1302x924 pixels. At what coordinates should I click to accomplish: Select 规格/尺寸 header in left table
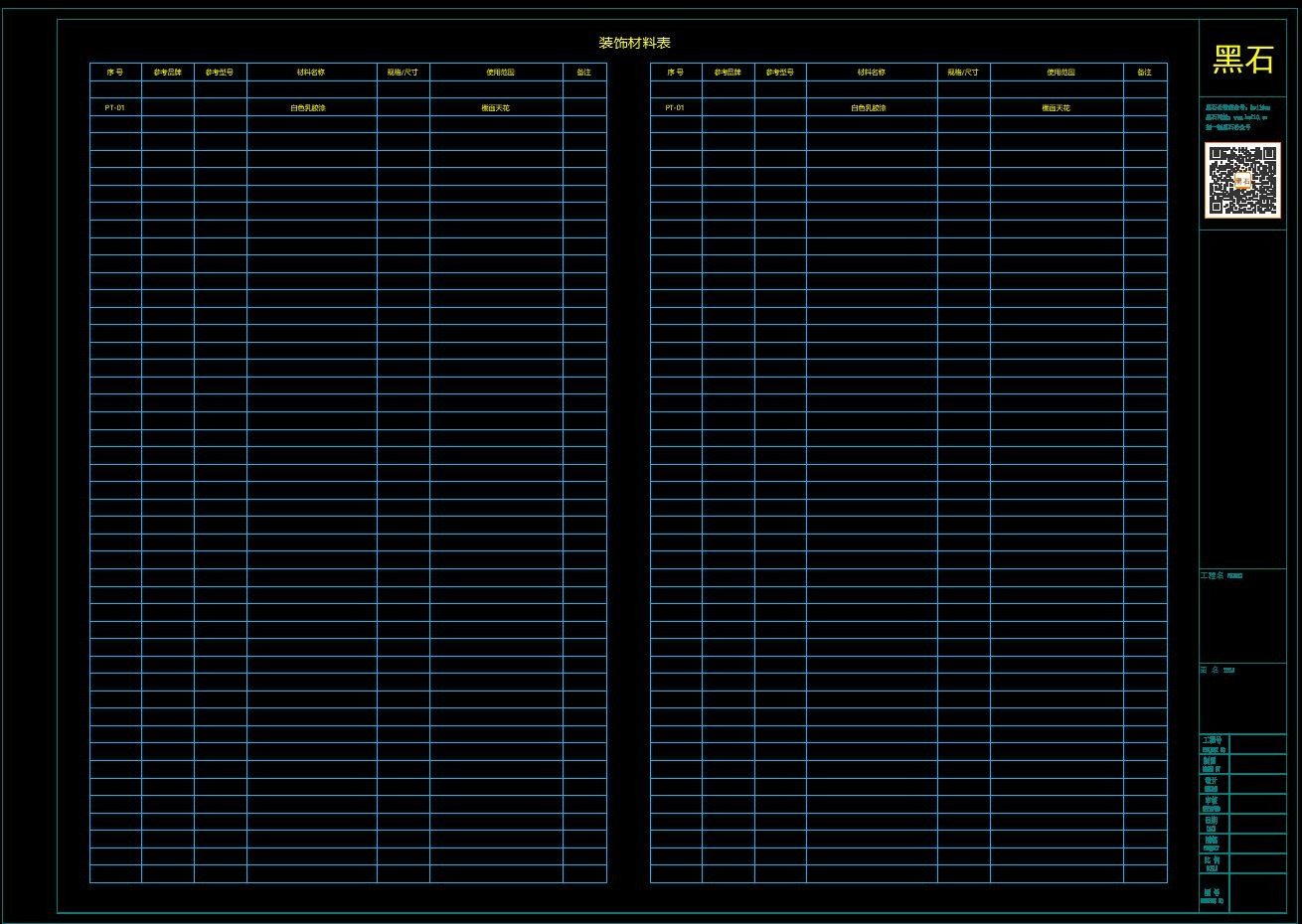point(403,73)
